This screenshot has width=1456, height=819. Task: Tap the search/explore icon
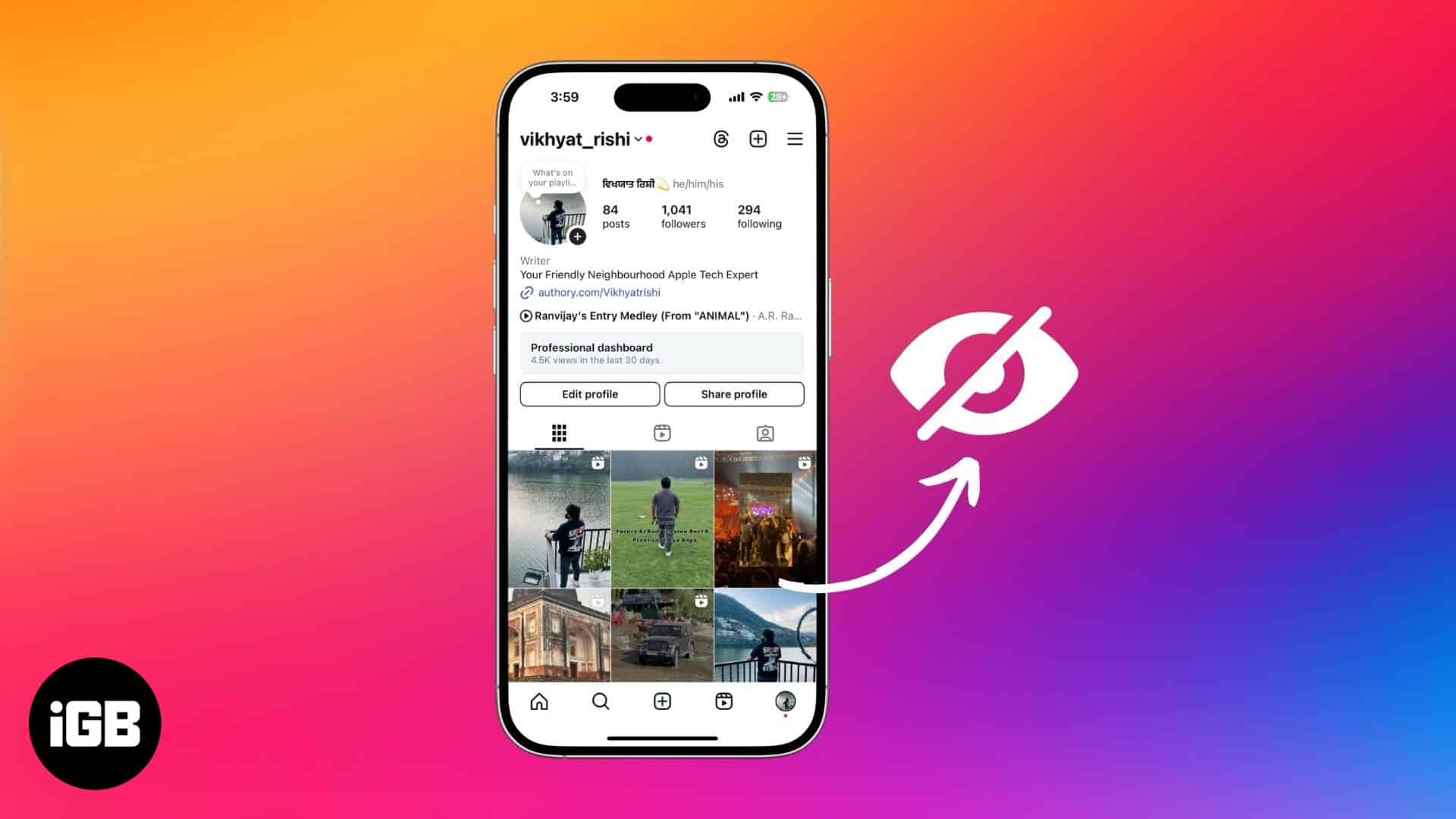600,700
